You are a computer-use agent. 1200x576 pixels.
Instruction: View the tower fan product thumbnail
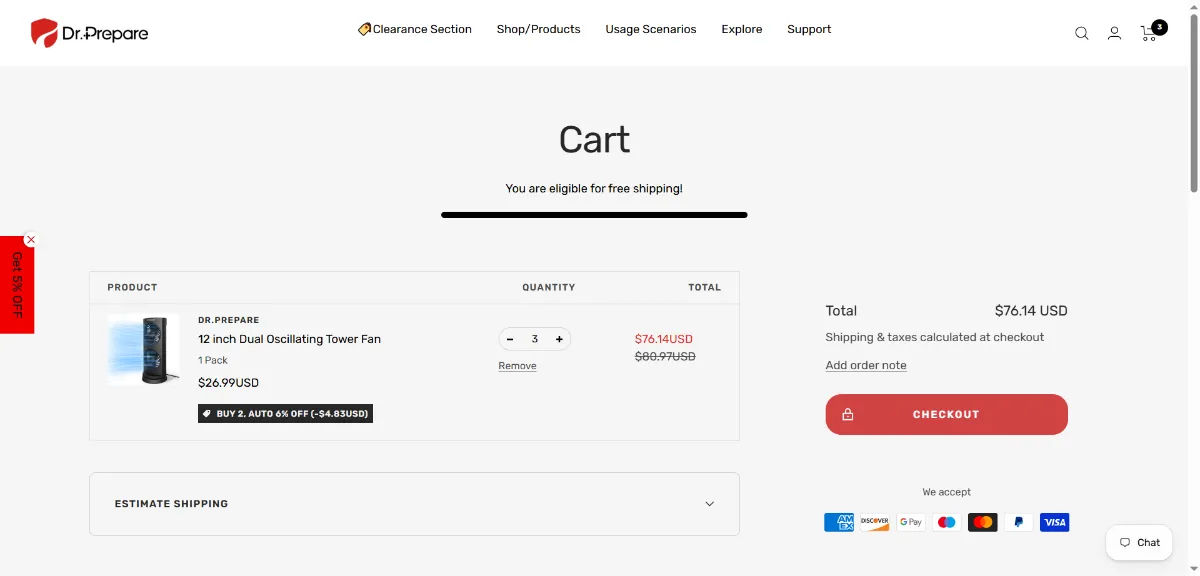click(143, 349)
